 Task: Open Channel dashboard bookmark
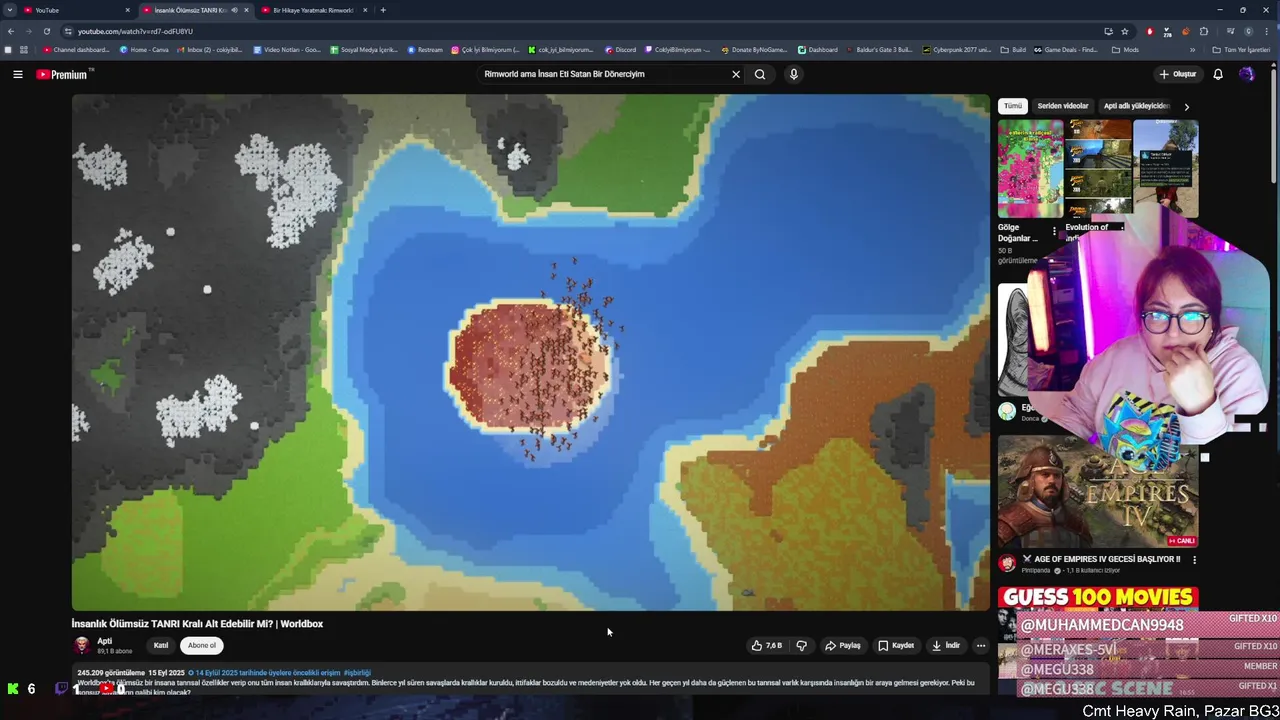click(x=76, y=49)
